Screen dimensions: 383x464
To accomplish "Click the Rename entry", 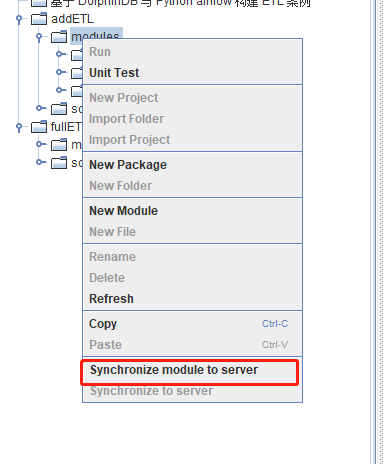I will point(192,257).
